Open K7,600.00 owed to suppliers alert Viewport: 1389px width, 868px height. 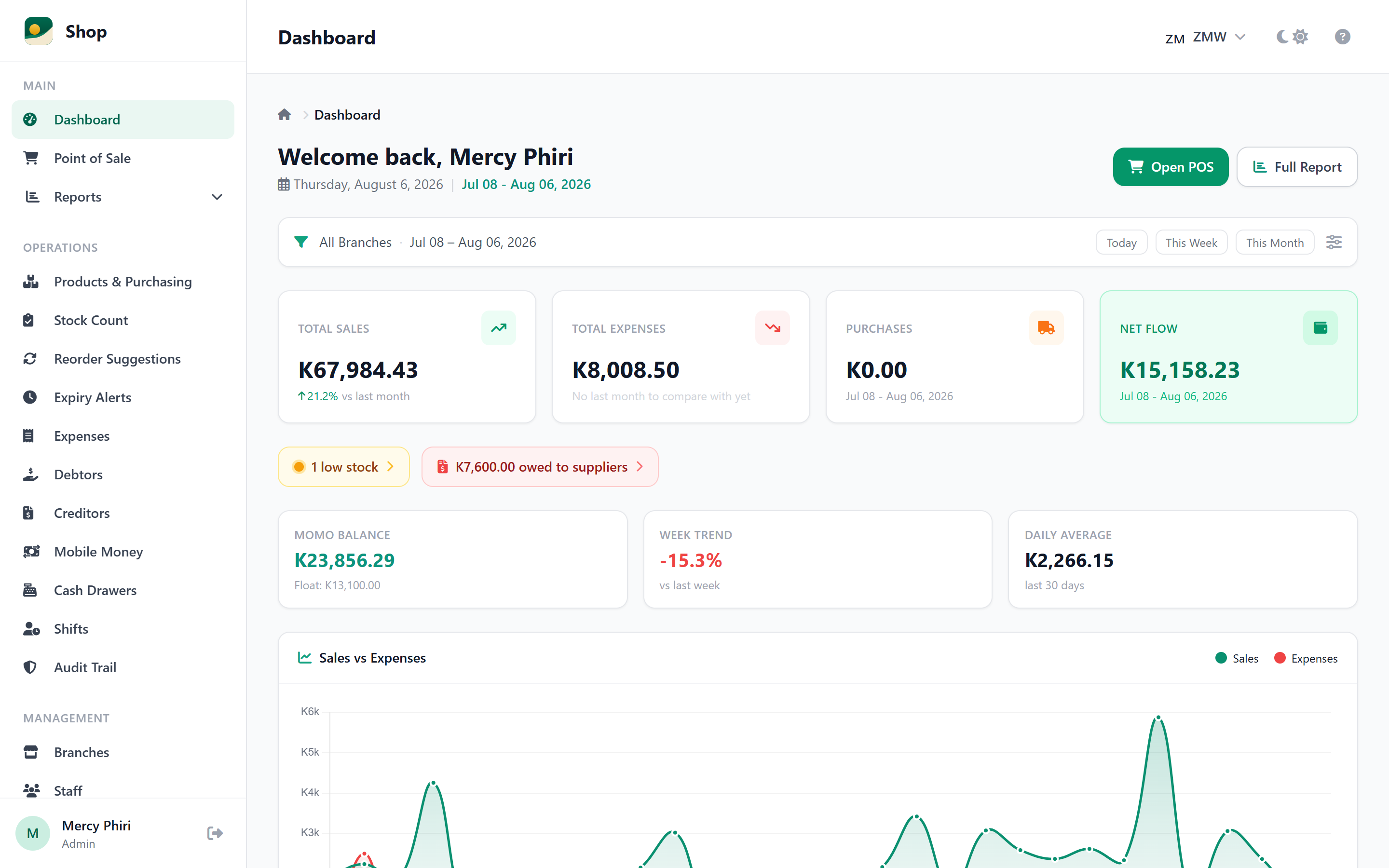click(x=540, y=467)
